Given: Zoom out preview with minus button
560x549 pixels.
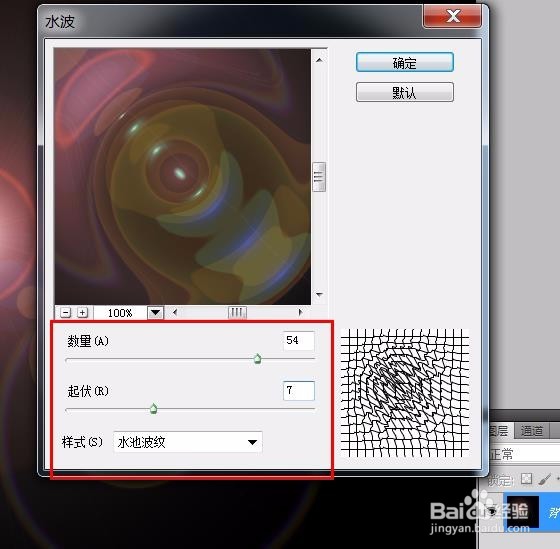Looking at the screenshot, I should tap(65, 313).
